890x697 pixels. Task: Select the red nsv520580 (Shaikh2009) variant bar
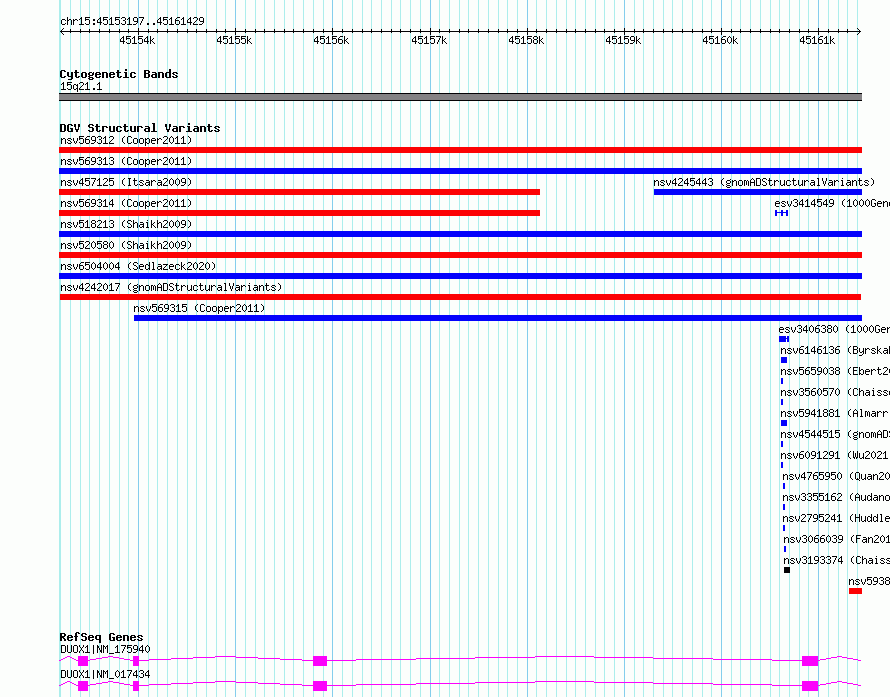pos(460,255)
